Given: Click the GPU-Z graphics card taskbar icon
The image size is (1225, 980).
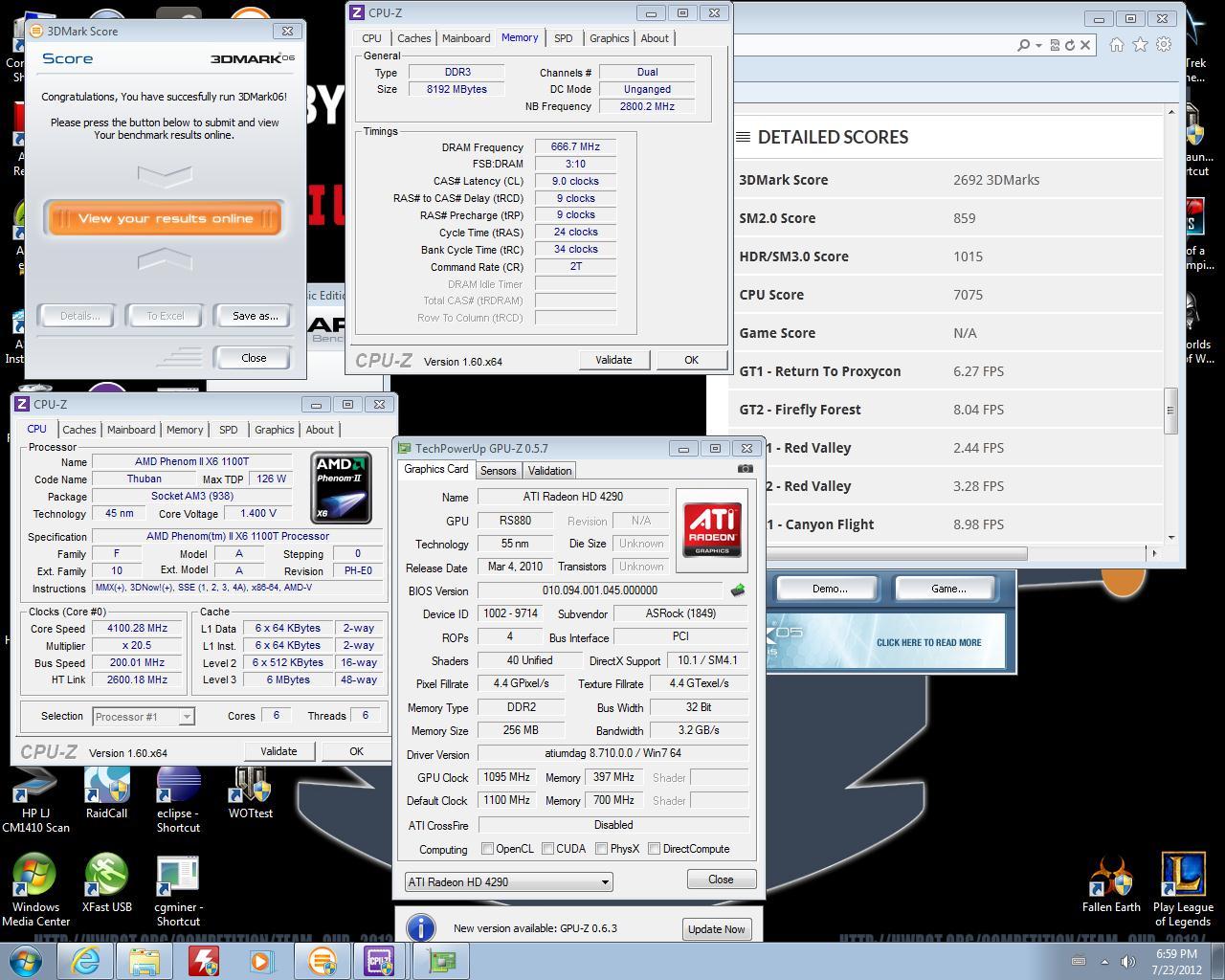Looking at the screenshot, I should [x=440, y=961].
